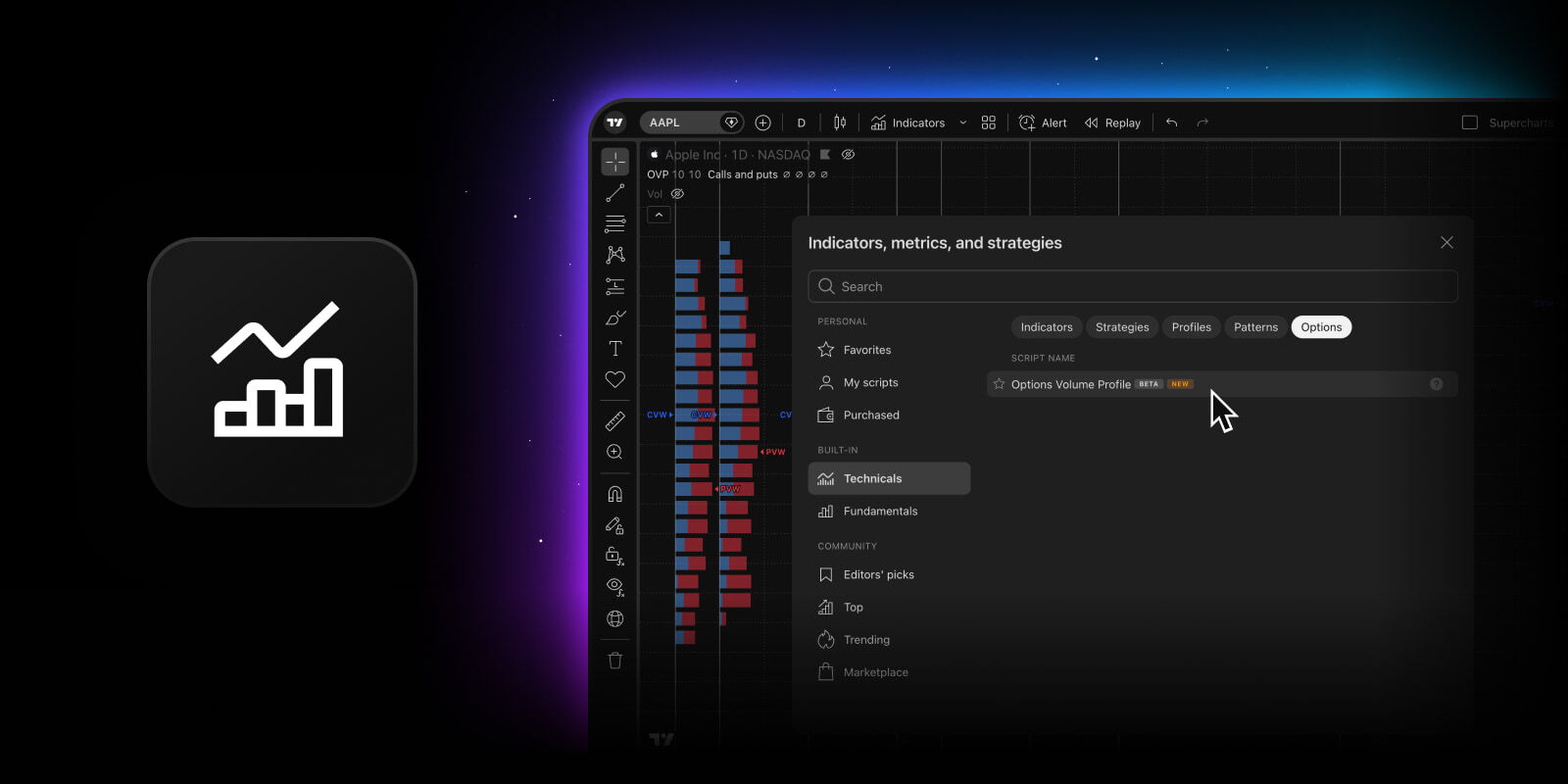Create an Alert from the toolbar

(x=1043, y=122)
